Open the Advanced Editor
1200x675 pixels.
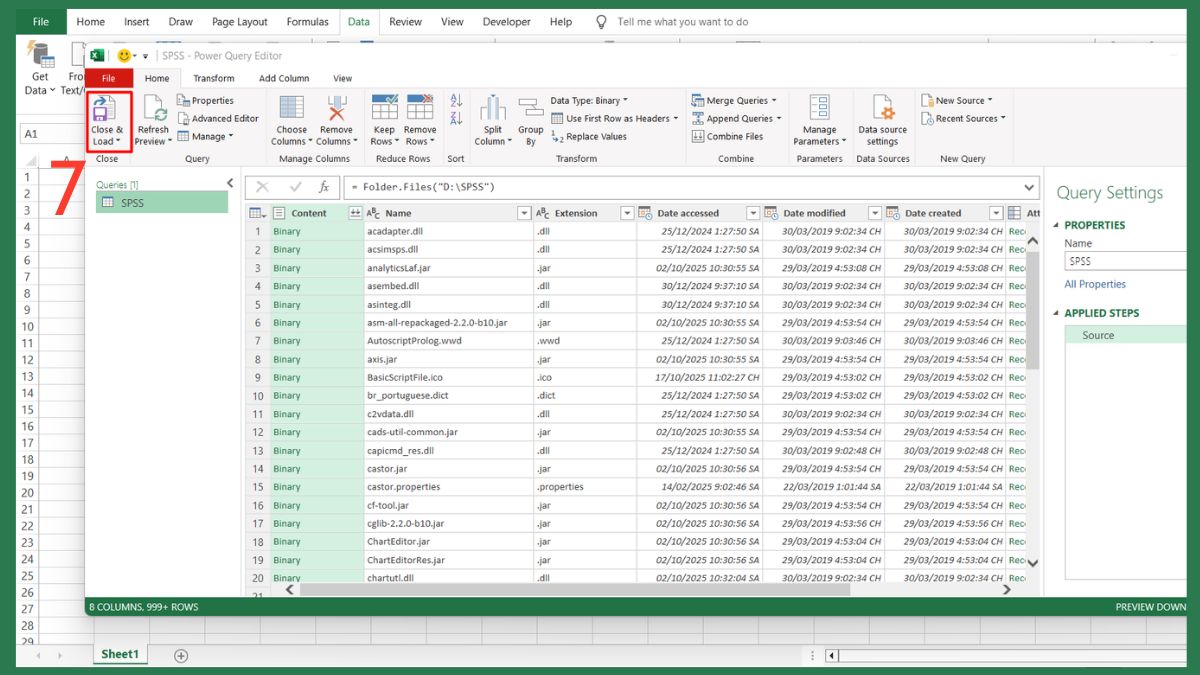(x=218, y=118)
